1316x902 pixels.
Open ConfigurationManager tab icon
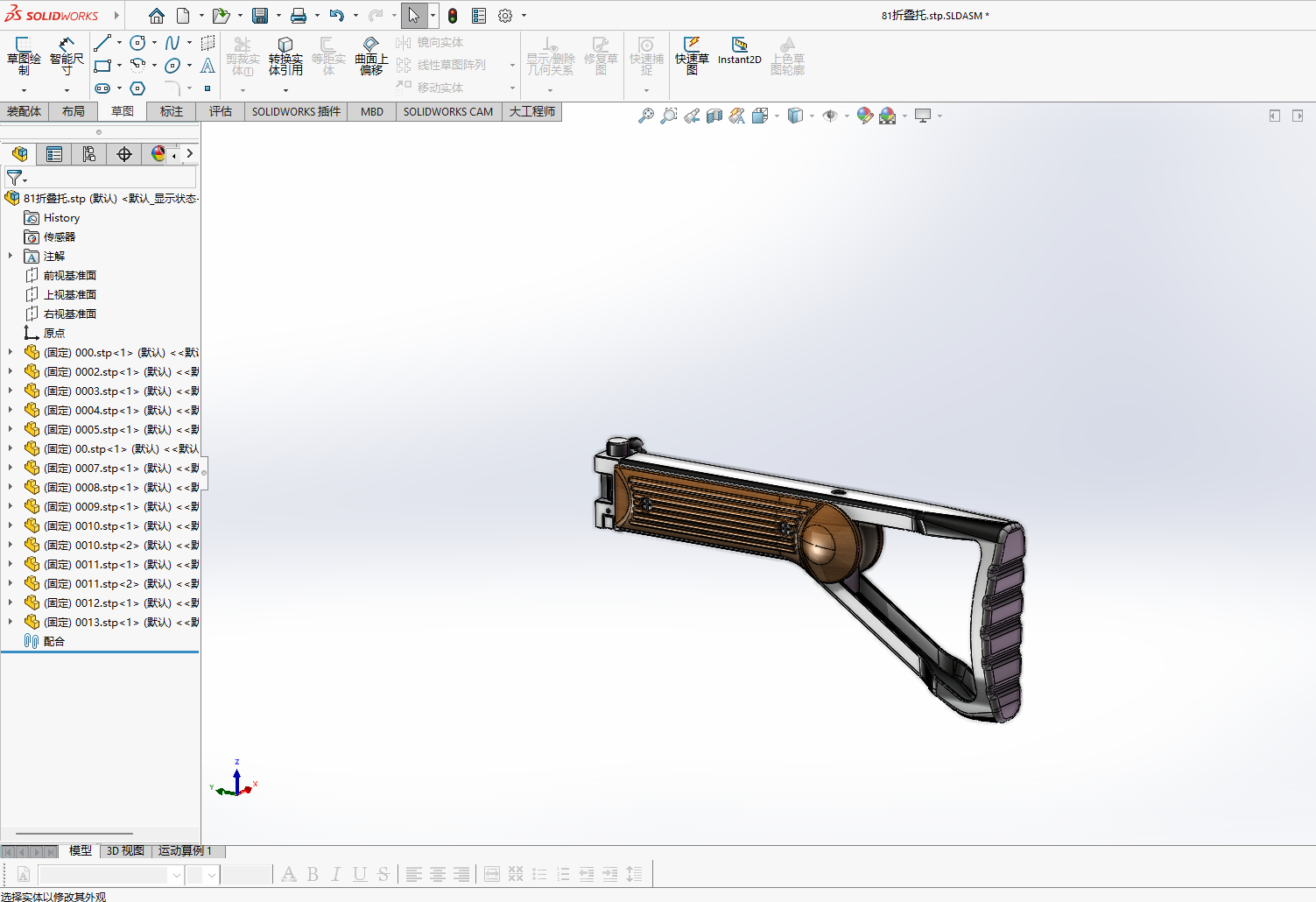click(89, 154)
